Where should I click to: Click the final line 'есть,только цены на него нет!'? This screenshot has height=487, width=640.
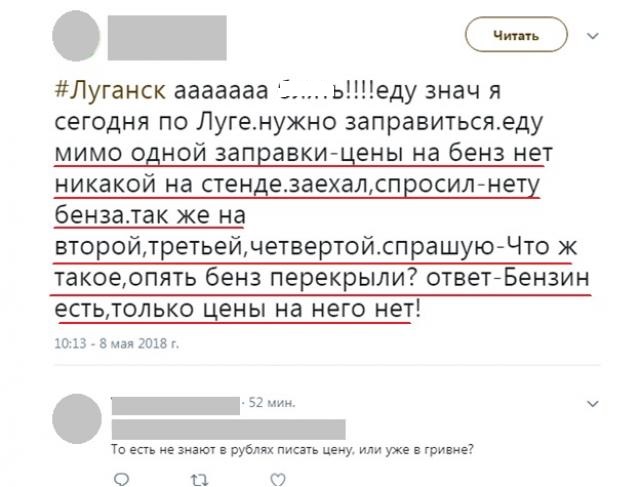237,309
